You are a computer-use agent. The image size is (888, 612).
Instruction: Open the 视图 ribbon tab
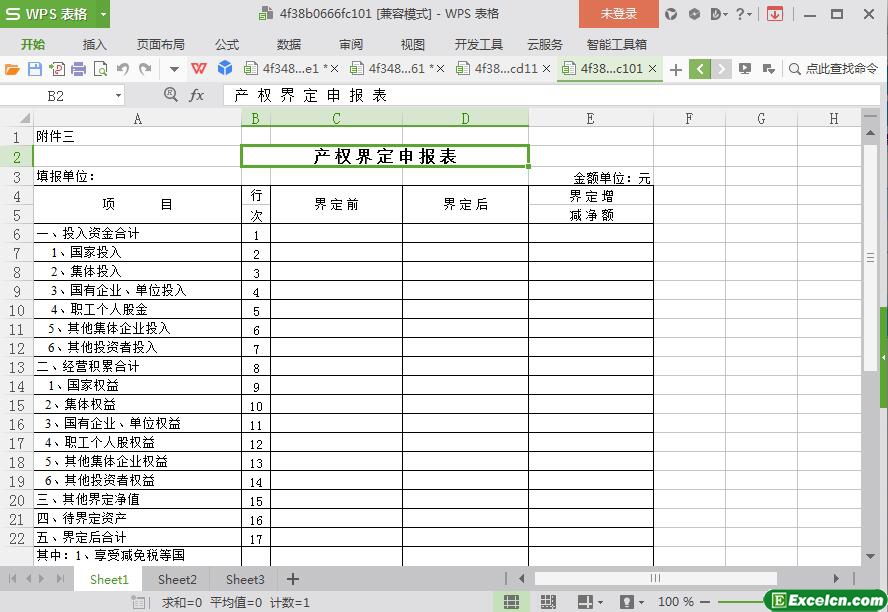click(x=412, y=44)
